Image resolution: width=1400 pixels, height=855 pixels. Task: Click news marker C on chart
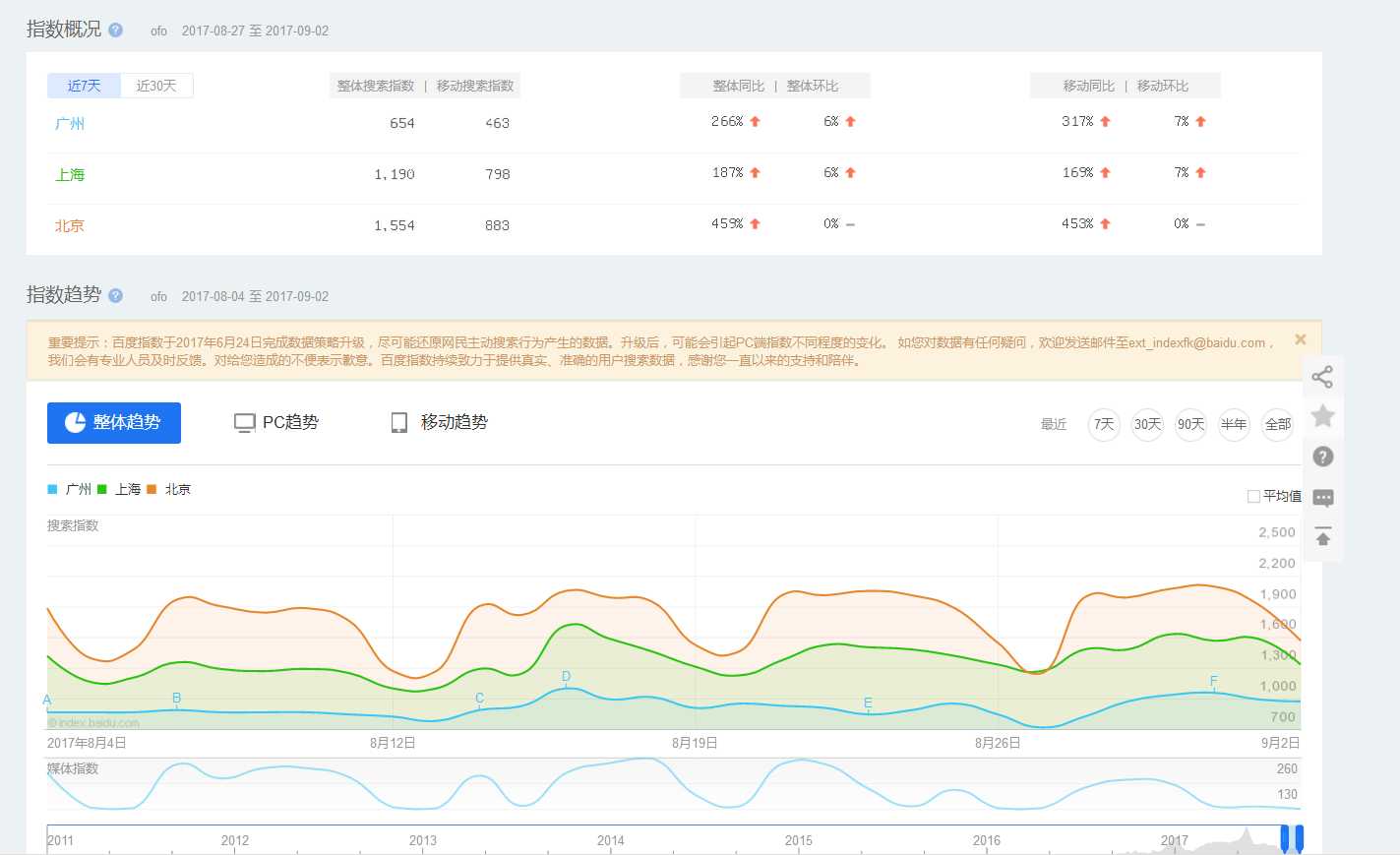pyautogui.click(x=480, y=698)
